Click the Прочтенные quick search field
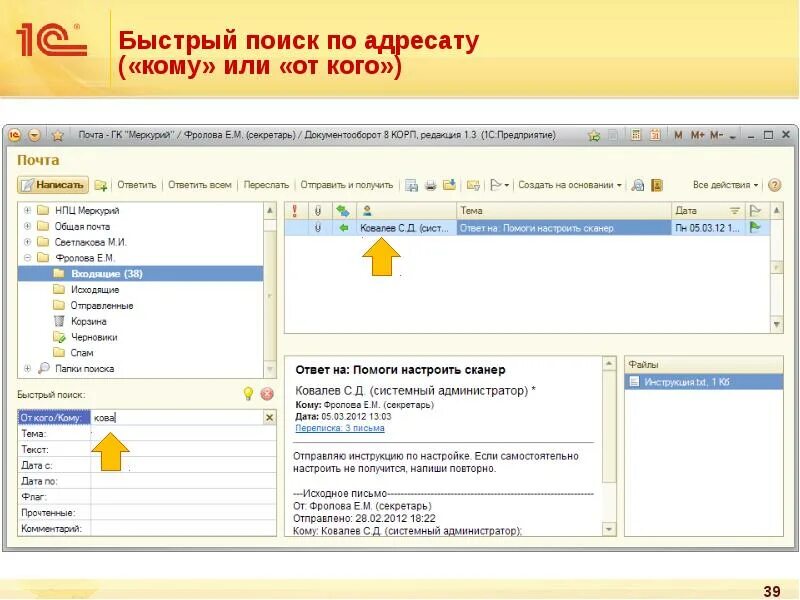Image resolution: width=800 pixels, height=600 pixels. (183, 512)
